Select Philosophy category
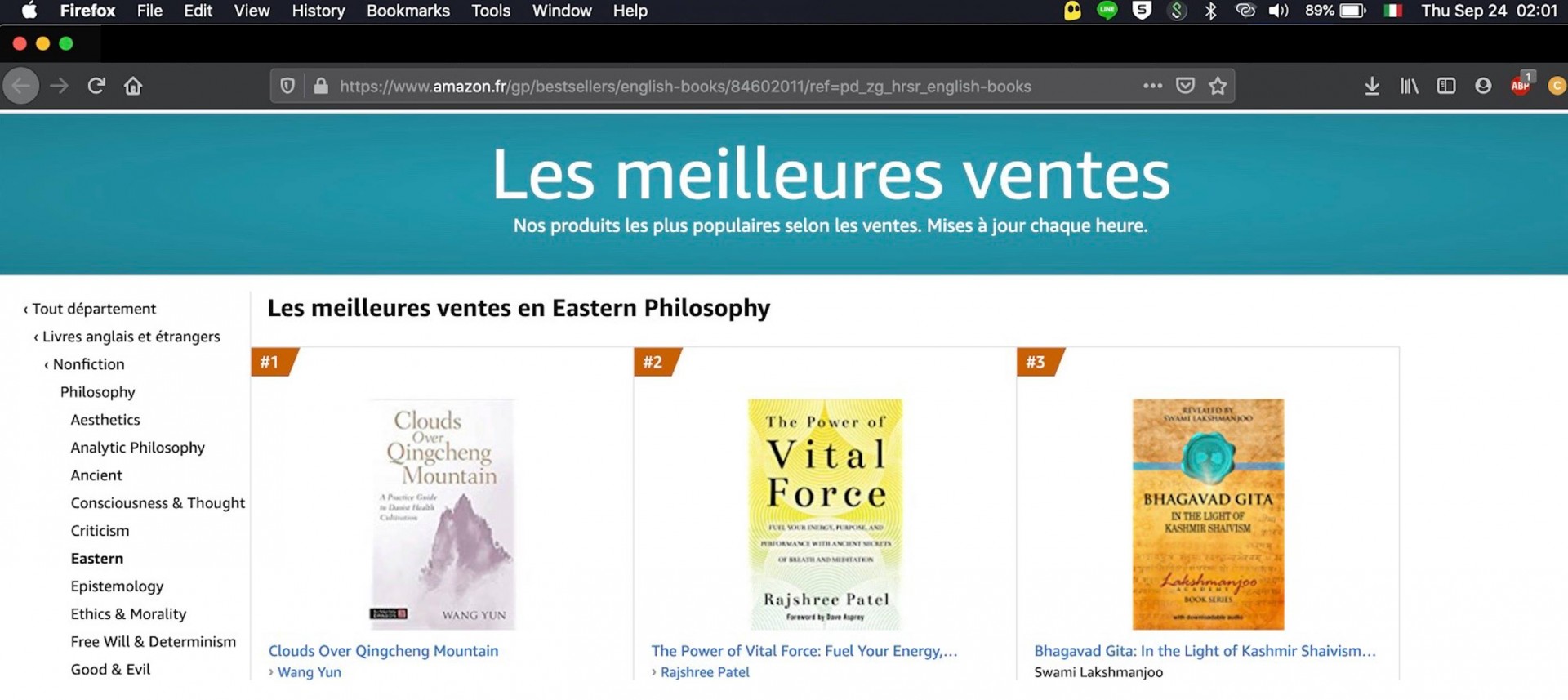Image resolution: width=1568 pixels, height=700 pixels. click(98, 392)
